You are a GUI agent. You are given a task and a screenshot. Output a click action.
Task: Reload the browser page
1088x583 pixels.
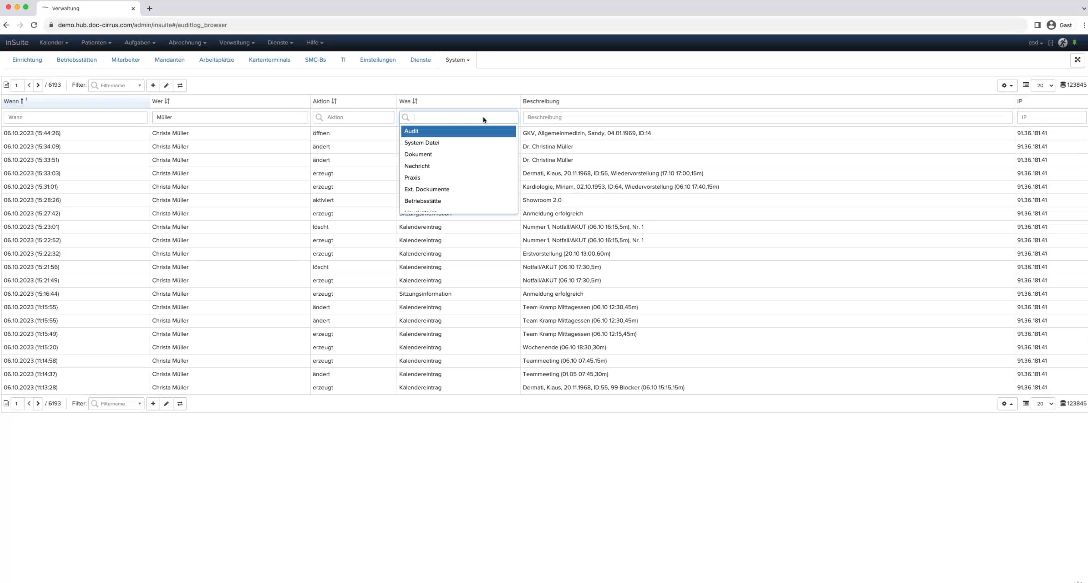pyautogui.click(x=33, y=25)
